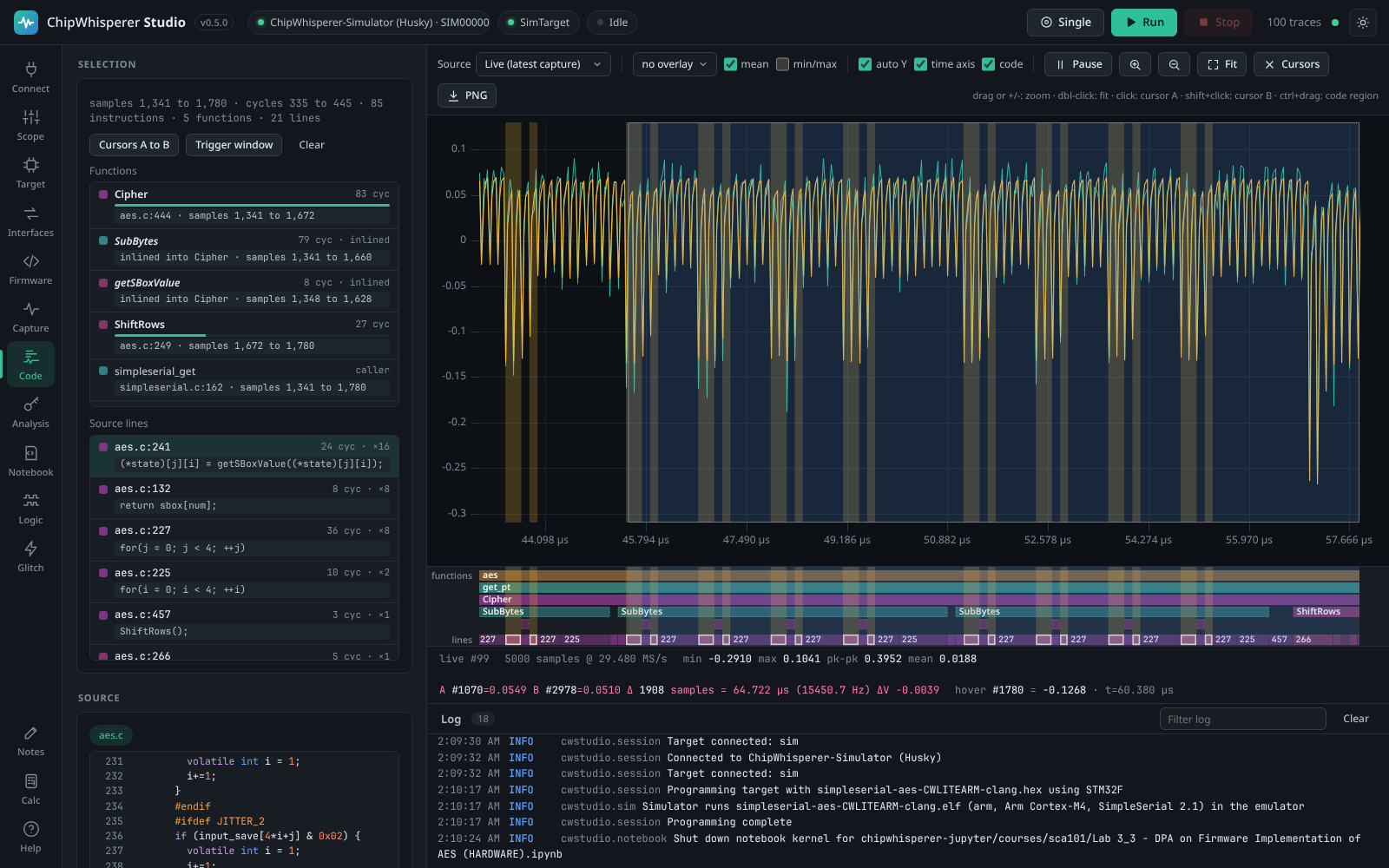Zoom out on the trace plot
Screen dimensions: 1389x868
(x=1174, y=64)
